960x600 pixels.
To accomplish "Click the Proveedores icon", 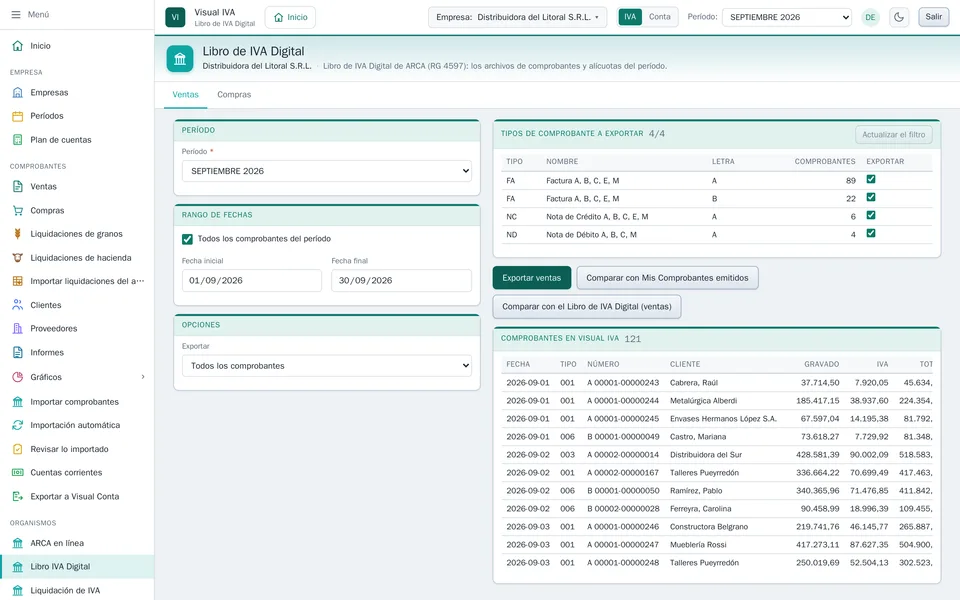I will click(18, 329).
